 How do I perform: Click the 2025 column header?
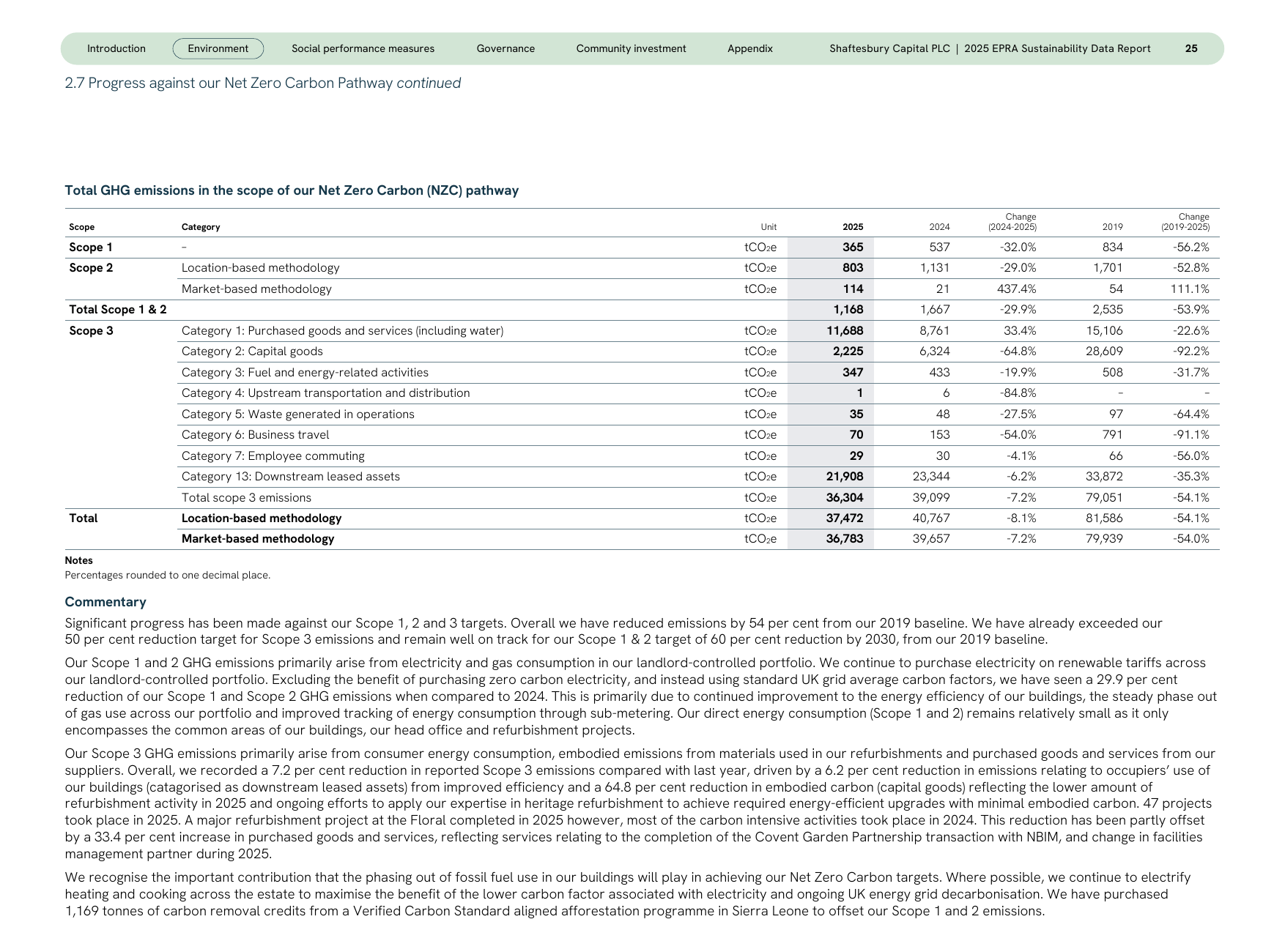coord(853,227)
